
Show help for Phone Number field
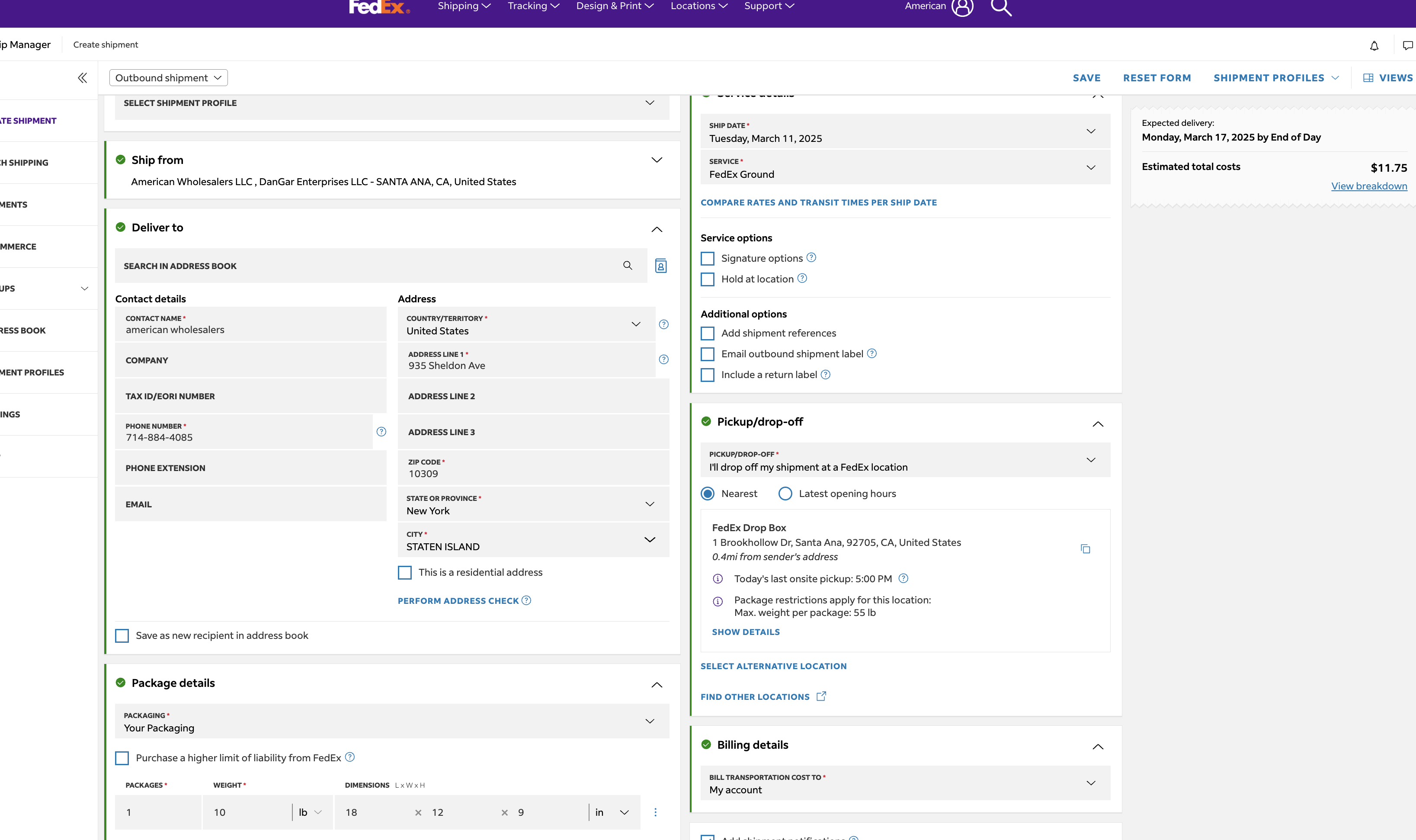[x=381, y=432]
